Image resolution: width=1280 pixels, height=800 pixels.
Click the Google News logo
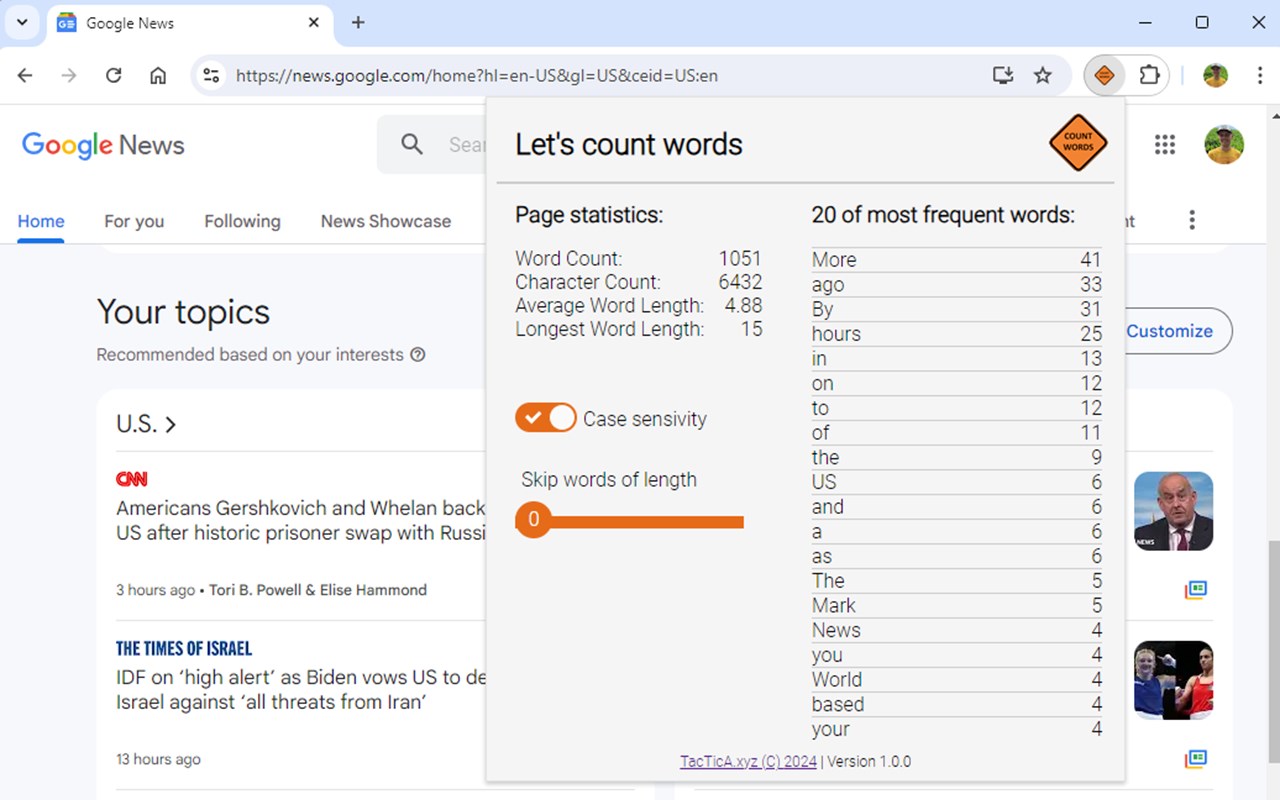click(x=103, y=145)
